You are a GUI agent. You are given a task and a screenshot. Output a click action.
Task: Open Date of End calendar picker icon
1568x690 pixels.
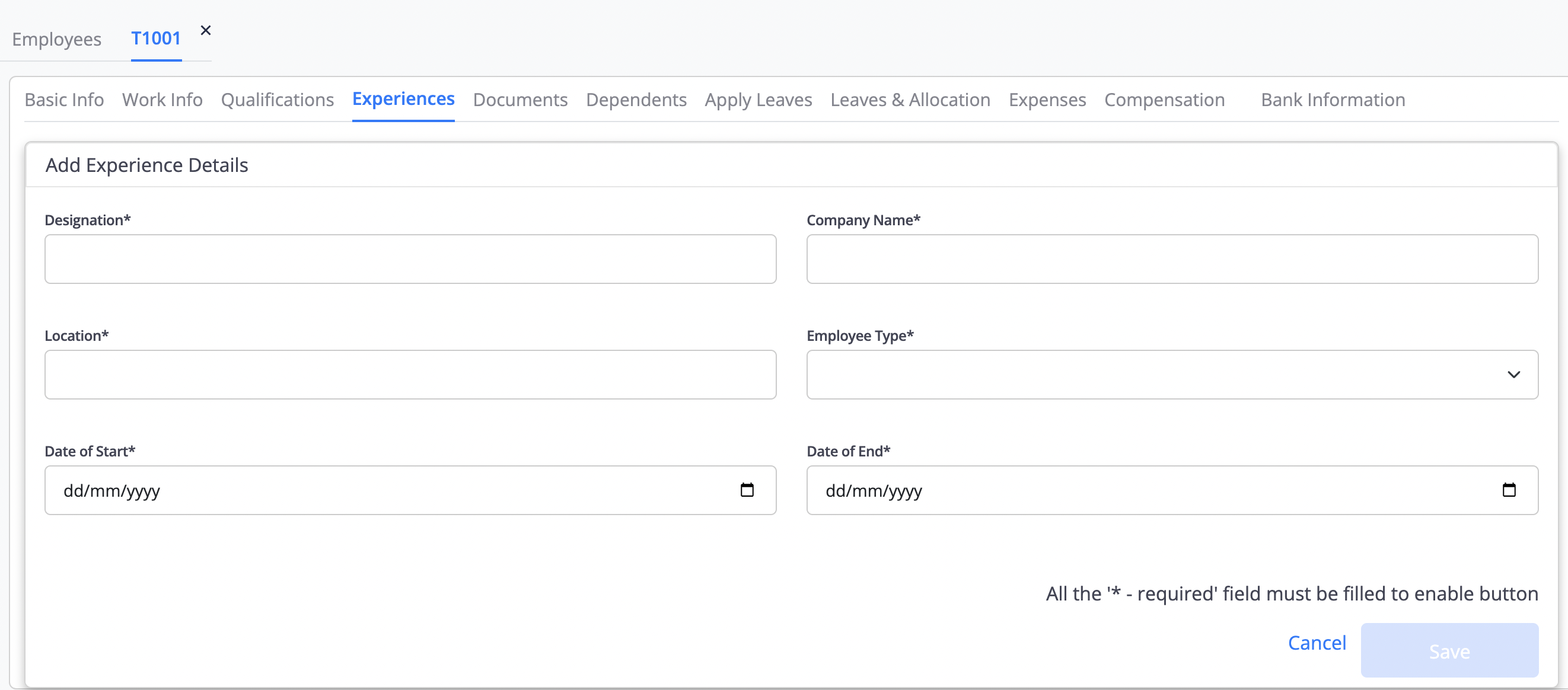(1508, 490)
